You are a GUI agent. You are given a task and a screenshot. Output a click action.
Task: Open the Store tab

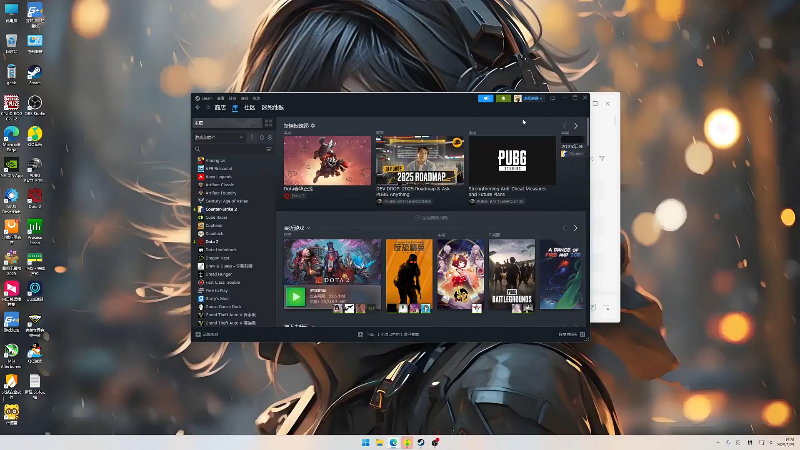click(x=220, y=107)
